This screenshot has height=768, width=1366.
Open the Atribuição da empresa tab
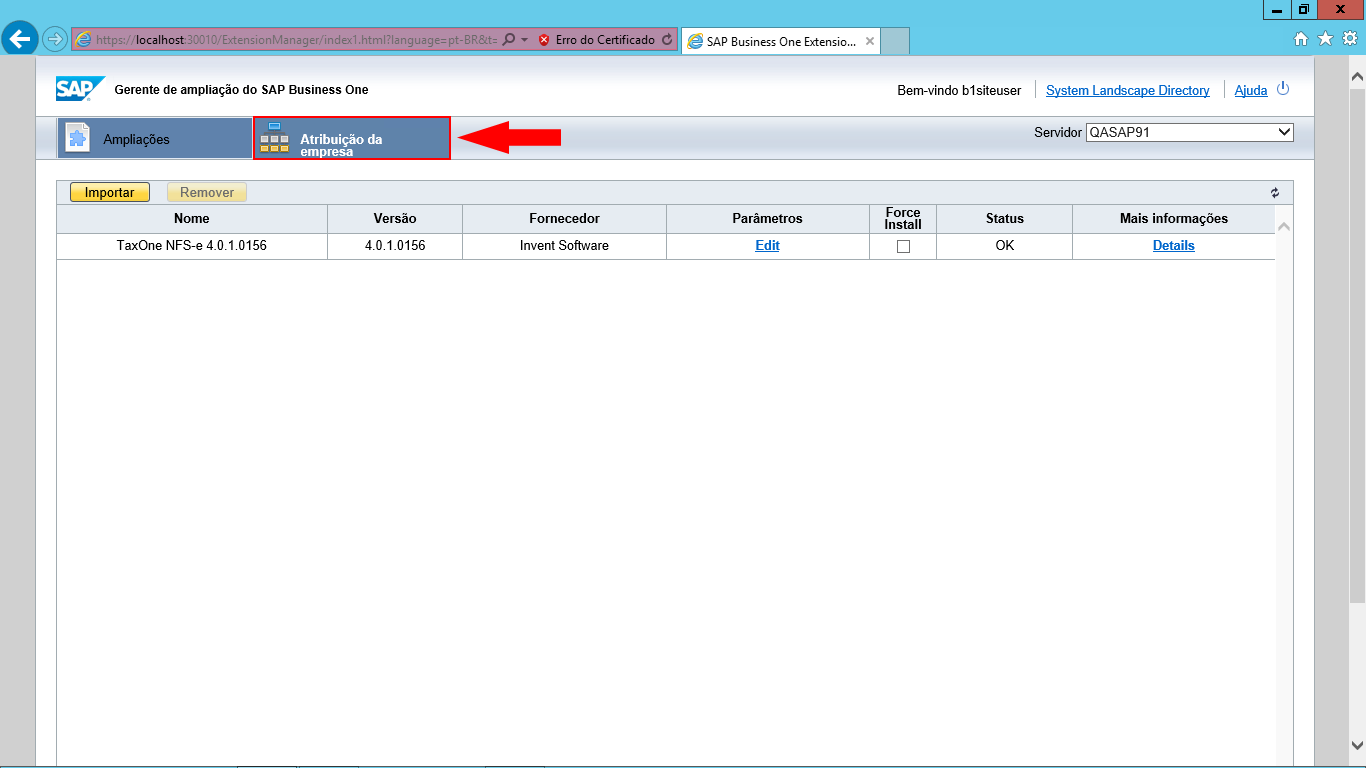(x=352, y=138)
